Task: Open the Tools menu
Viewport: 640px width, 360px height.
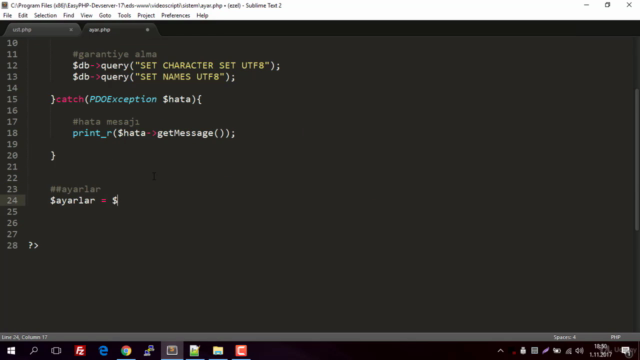Action: (x=124, y=16)
